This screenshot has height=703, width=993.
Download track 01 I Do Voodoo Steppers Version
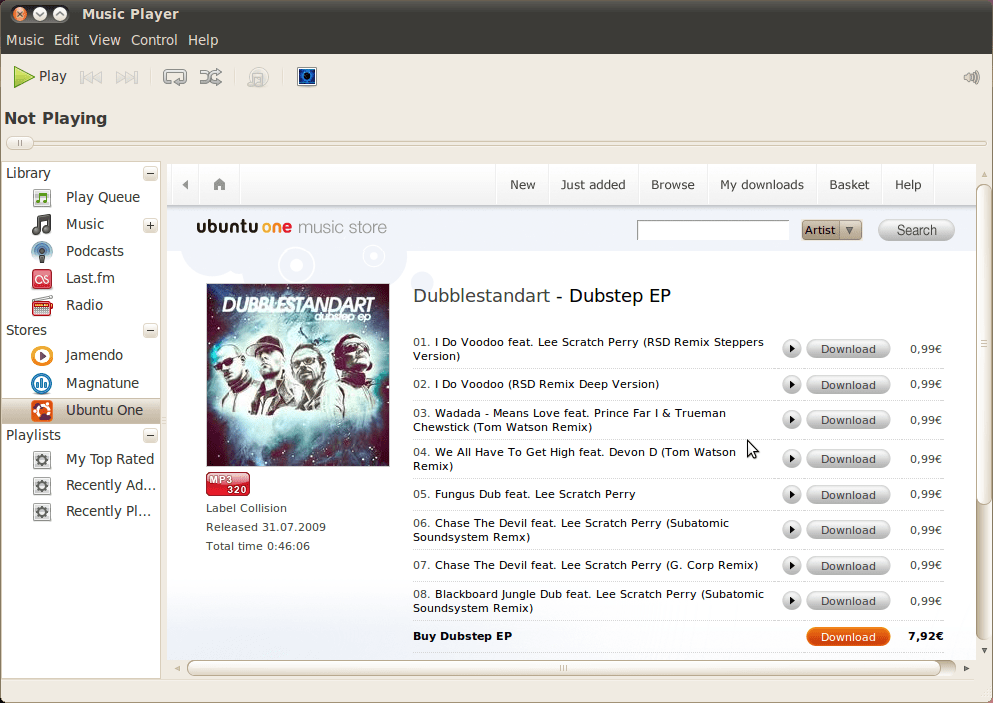click(x=848, y=349)
